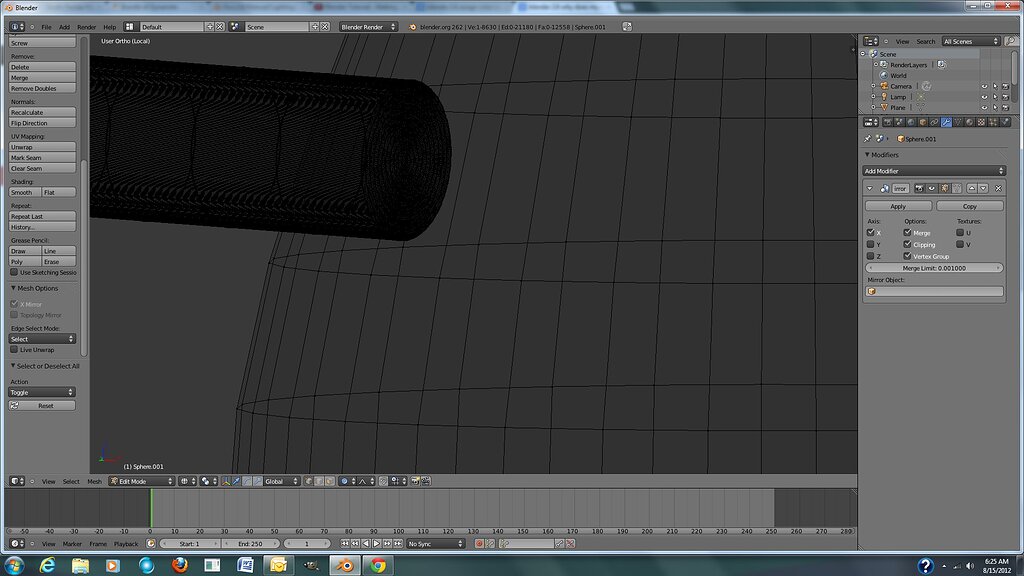
Task: Collapse the Mesh Options panel
Action: tap(13, 288)
